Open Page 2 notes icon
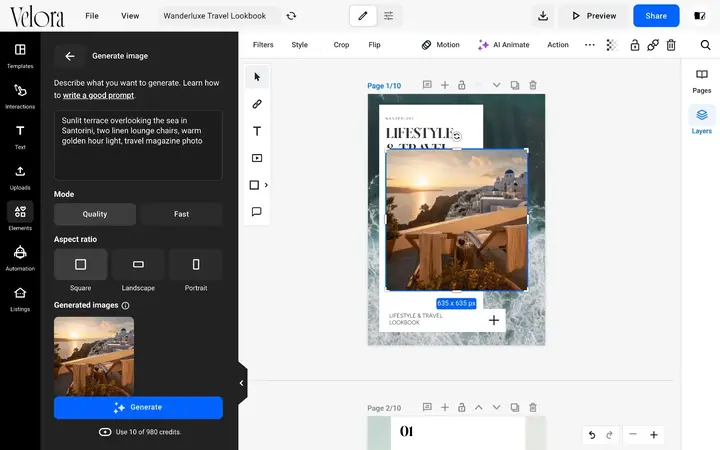Viewport: 720px width, 450px height. tap(427, 407)
